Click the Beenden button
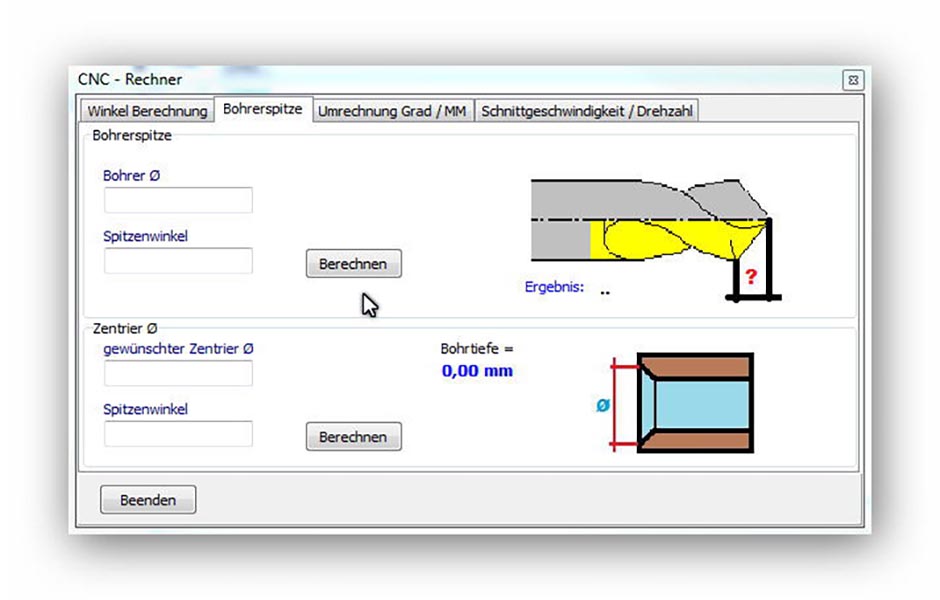The width and height of the screenshot is (940, 600). (x=148, y=500)
